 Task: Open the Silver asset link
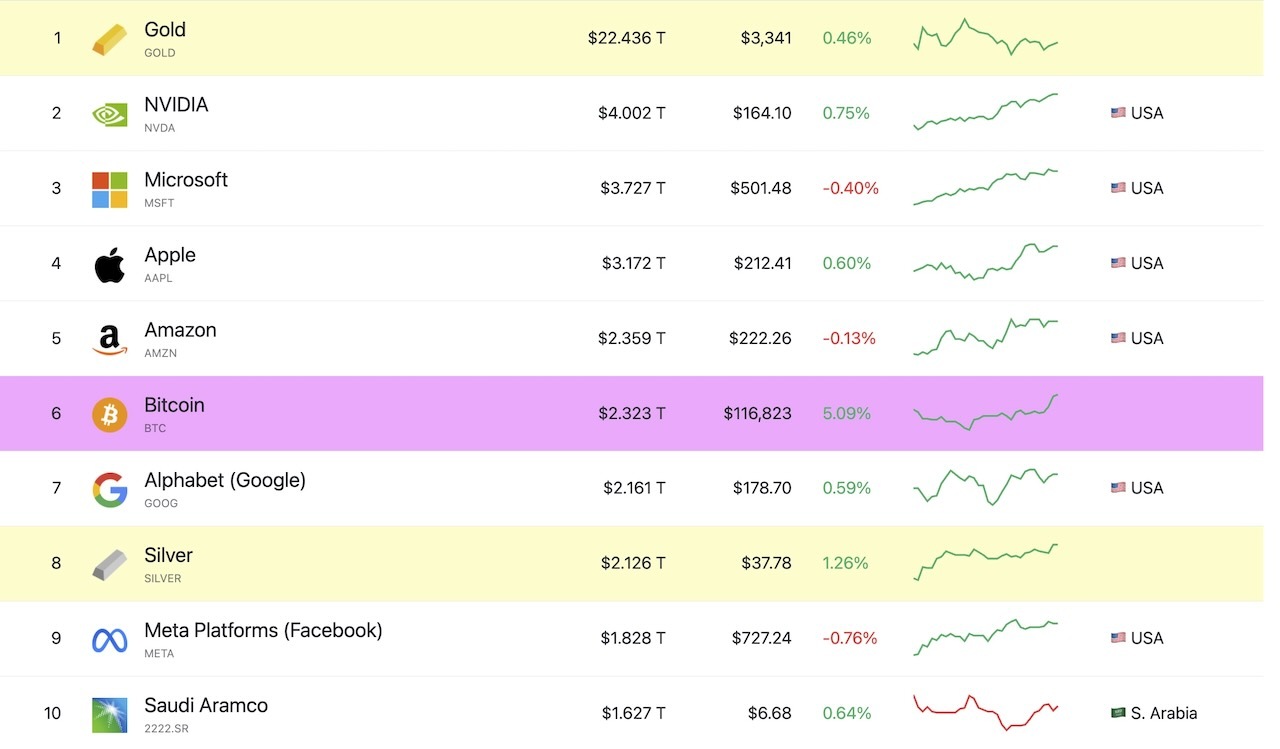pos(168,555)
